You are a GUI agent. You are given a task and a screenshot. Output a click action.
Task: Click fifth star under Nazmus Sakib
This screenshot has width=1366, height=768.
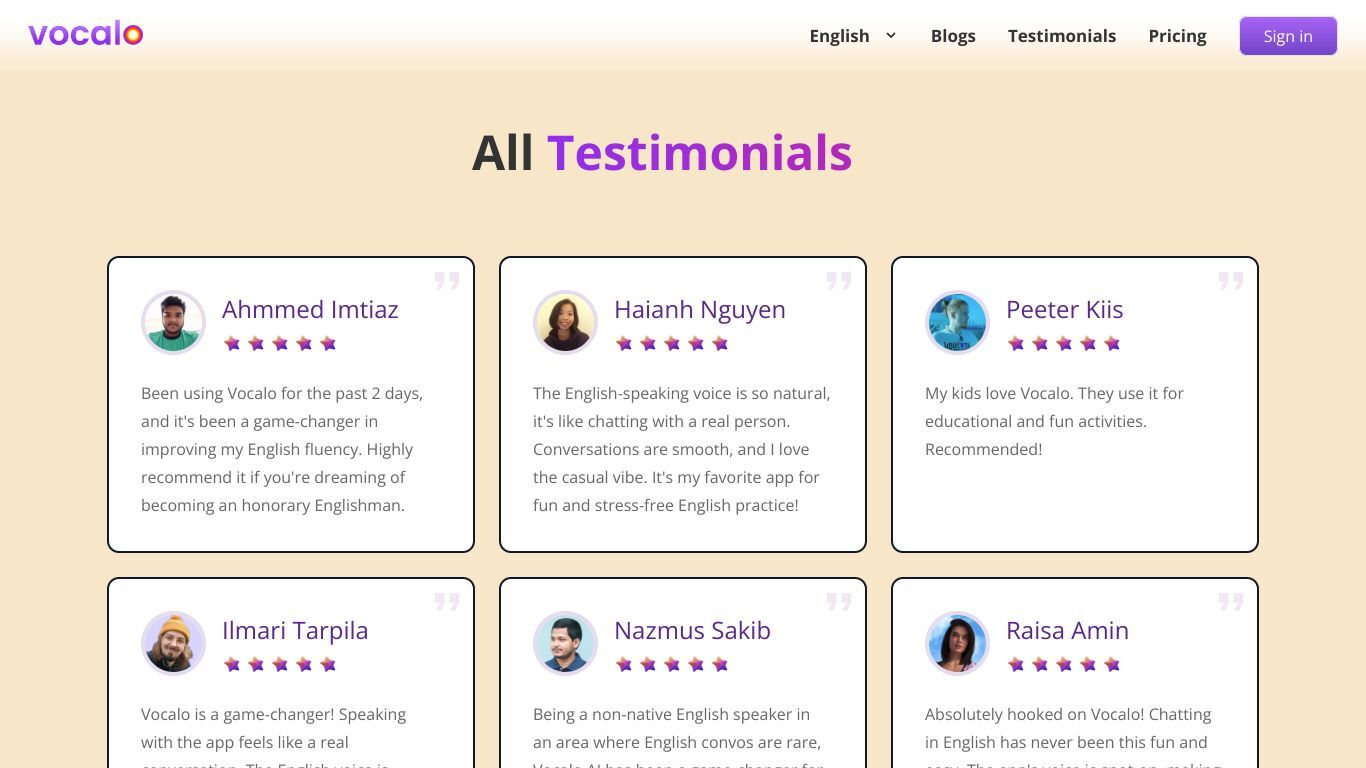click(x=720, y=664)
